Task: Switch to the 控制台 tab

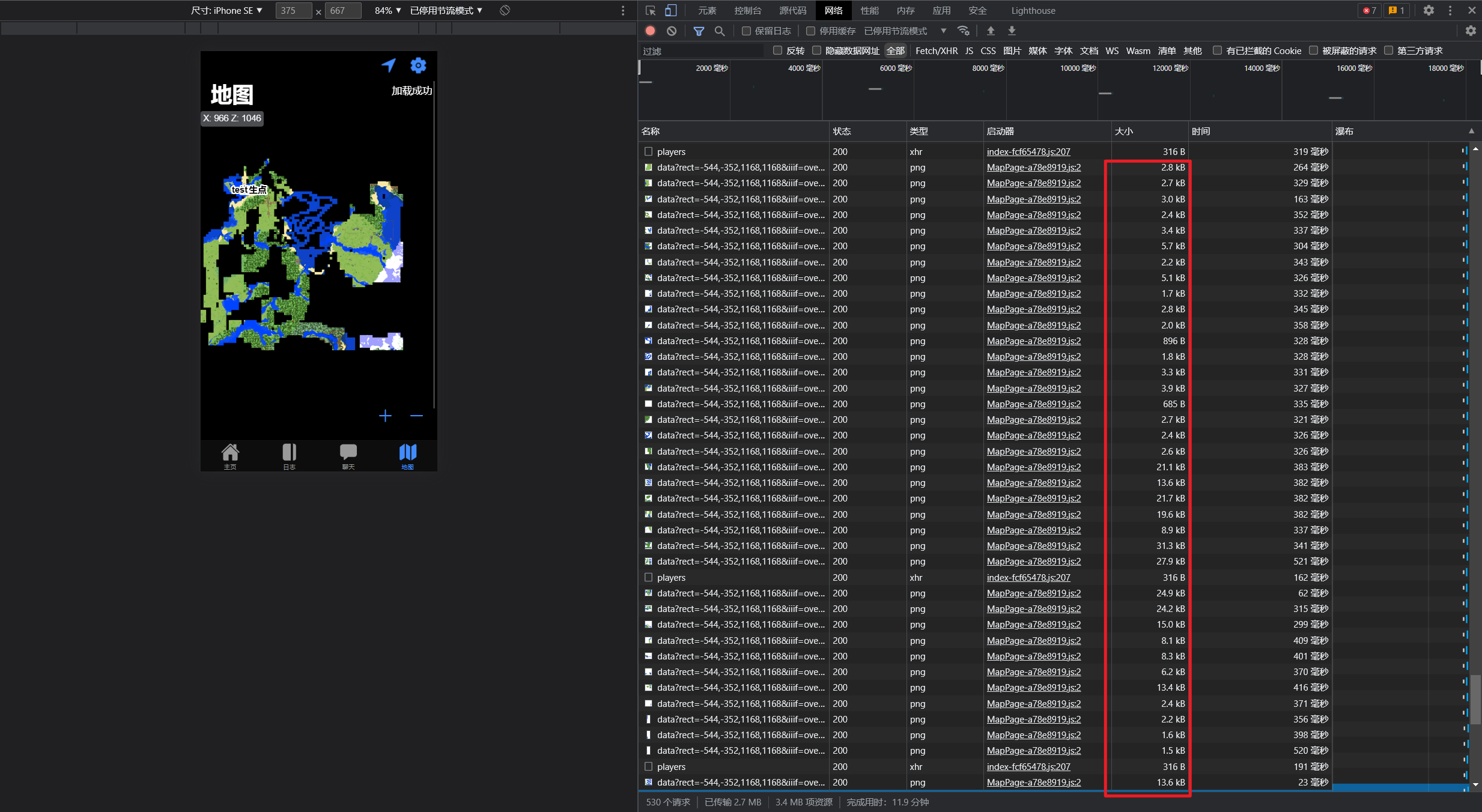Action: [x=747, y=10]
